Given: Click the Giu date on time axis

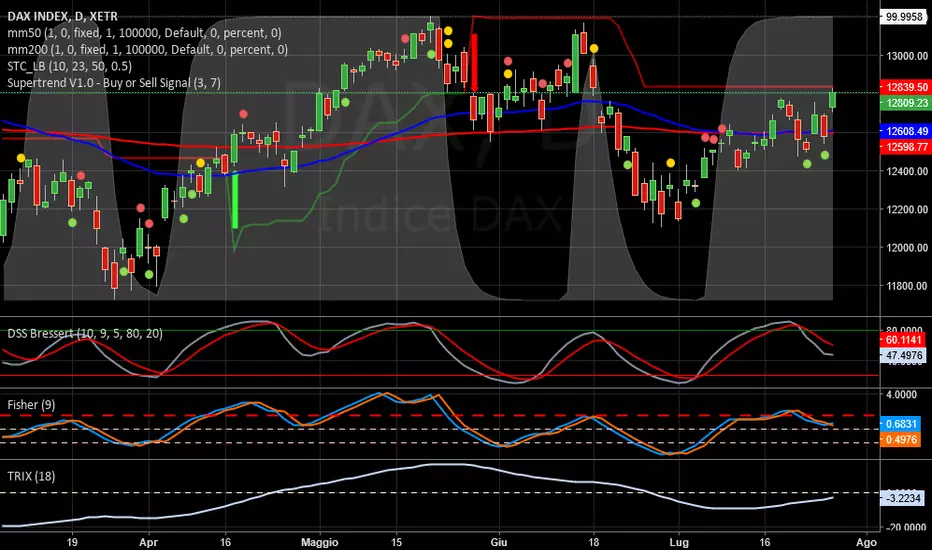Looking at the screenshot, I should [499, 542].
